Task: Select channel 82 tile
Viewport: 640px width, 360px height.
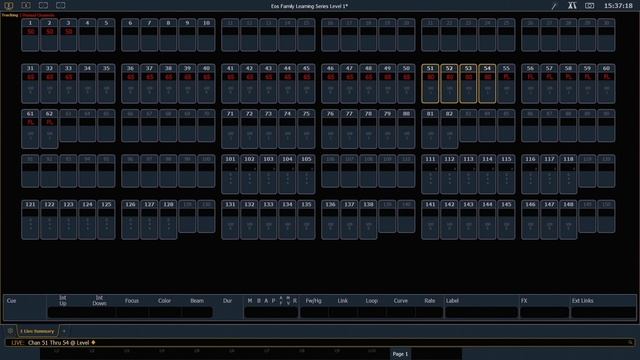Action: click(x=449, y=129)
